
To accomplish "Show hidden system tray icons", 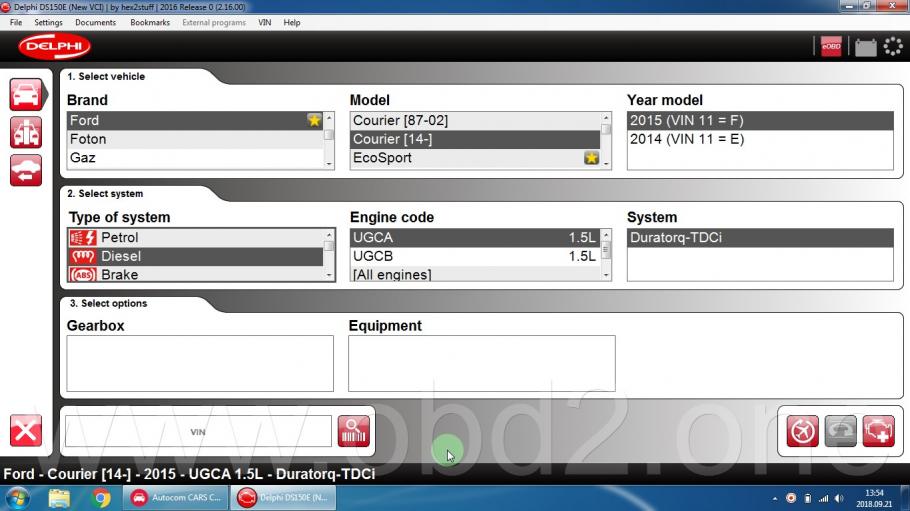I will [x=775, y=499].
